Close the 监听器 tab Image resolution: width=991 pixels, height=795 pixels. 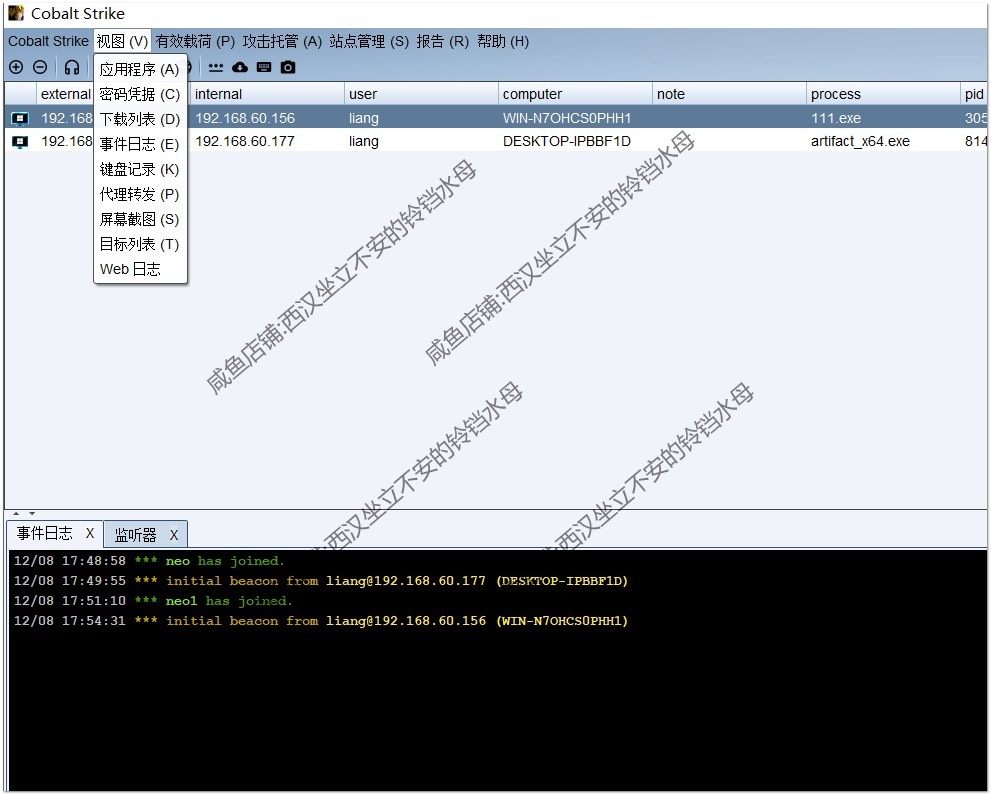coord(174,535)
